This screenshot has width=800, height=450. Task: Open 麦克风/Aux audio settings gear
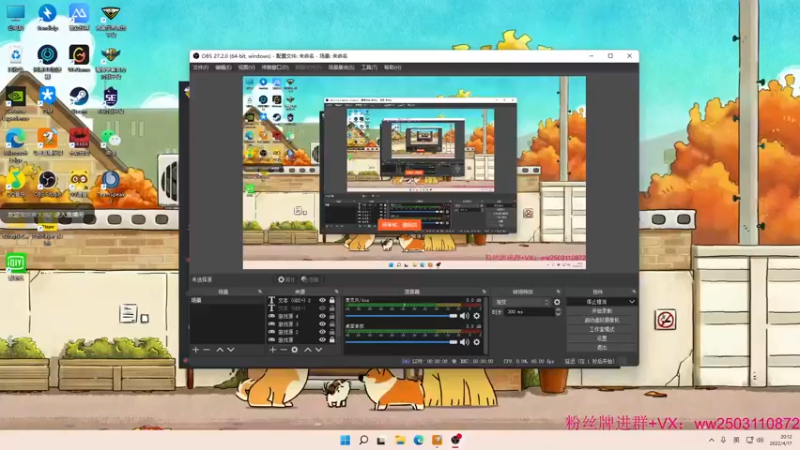click(x=477, y=316)
